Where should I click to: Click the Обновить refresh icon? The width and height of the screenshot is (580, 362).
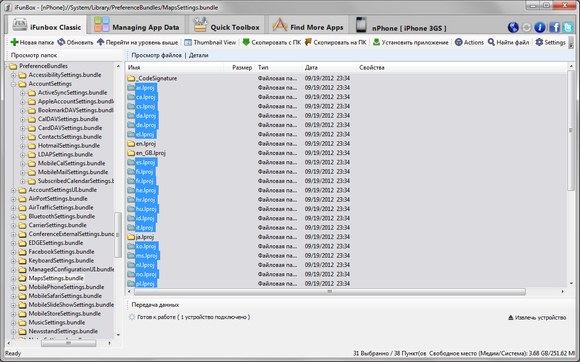point(61,42)
